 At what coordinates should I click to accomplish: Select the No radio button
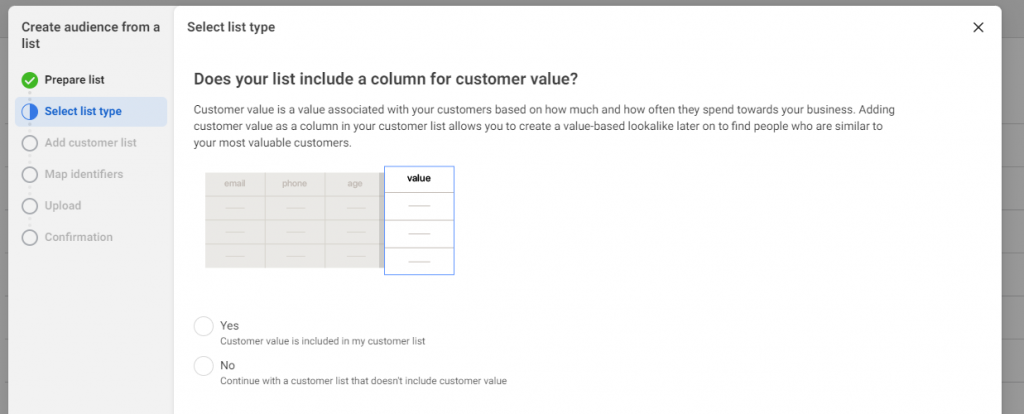(204, 366)
